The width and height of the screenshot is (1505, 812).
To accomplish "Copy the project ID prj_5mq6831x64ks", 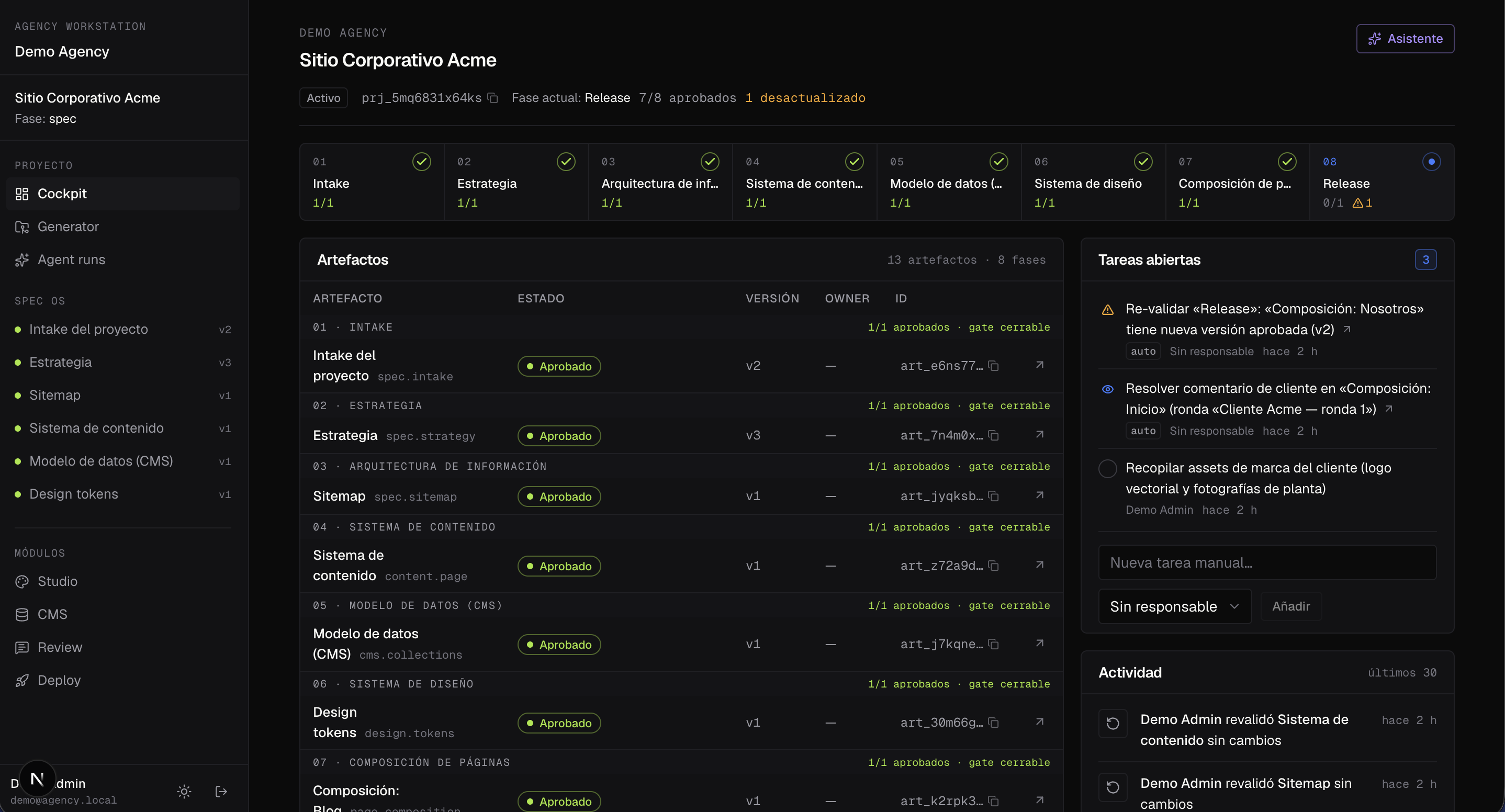I will pyautogui.click(x=492, y=97).
